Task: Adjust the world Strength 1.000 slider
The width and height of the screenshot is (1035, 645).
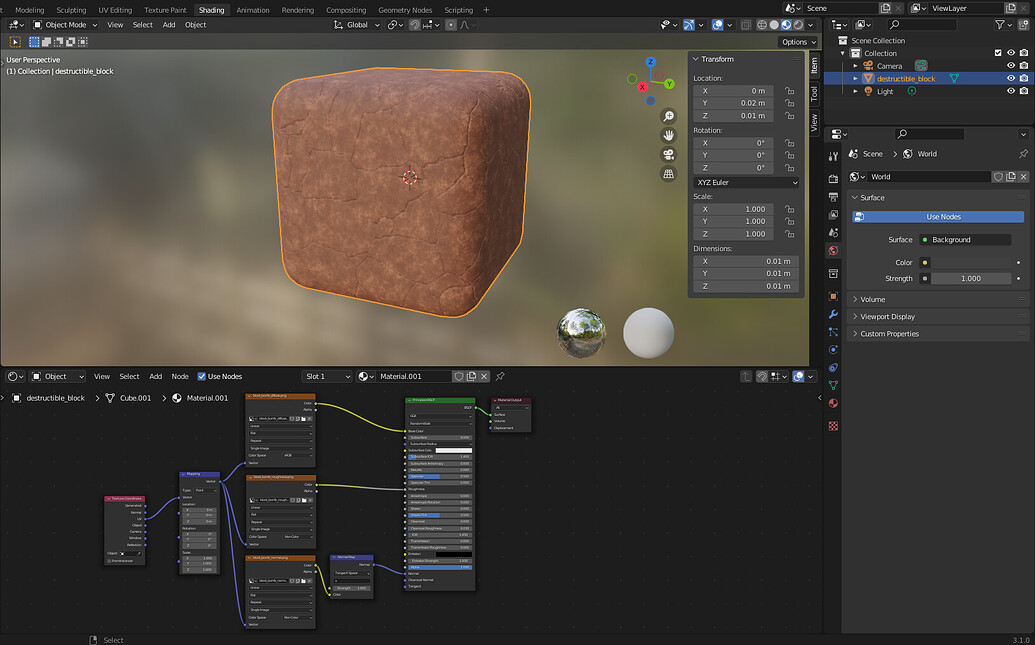Action: tap(970, 279)
